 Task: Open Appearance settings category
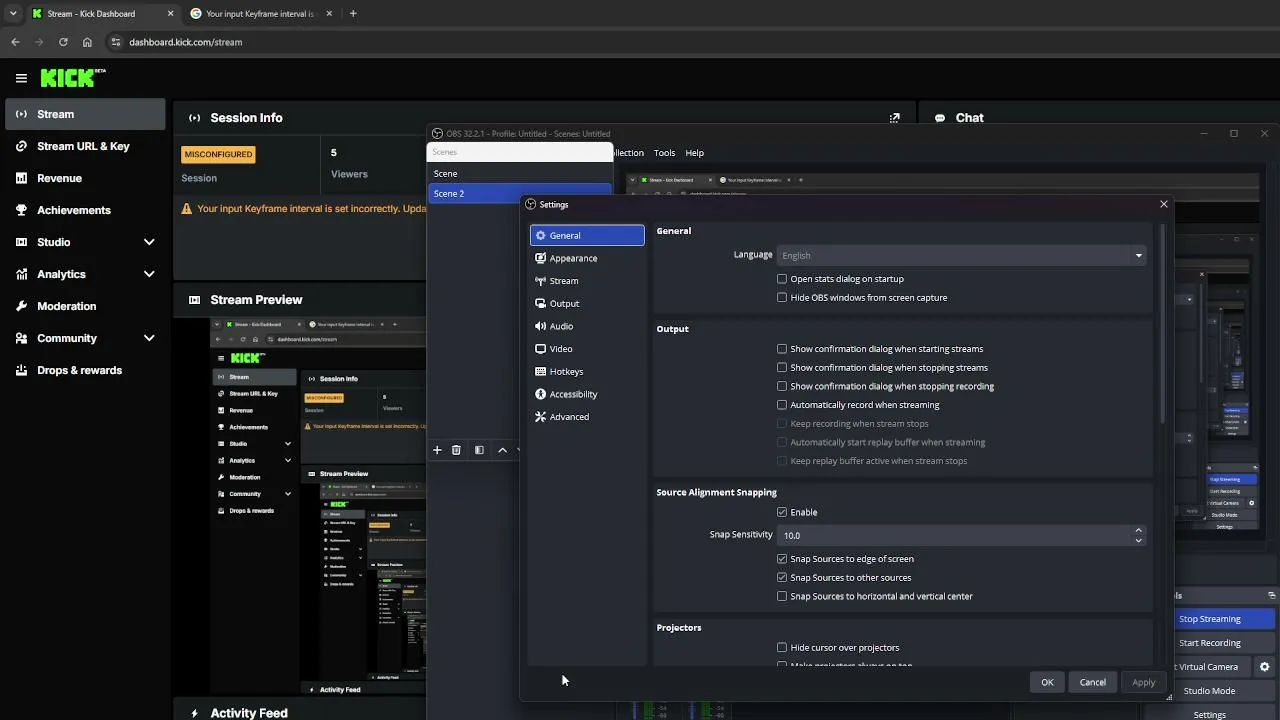(x=587, y=258)
